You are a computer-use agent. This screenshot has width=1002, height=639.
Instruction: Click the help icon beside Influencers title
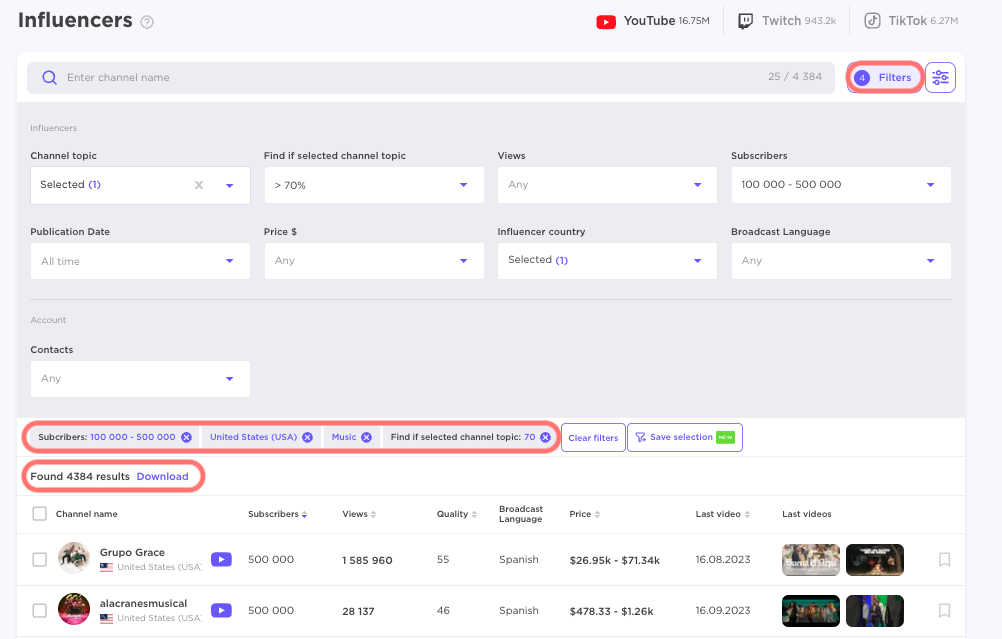(146, 21)
